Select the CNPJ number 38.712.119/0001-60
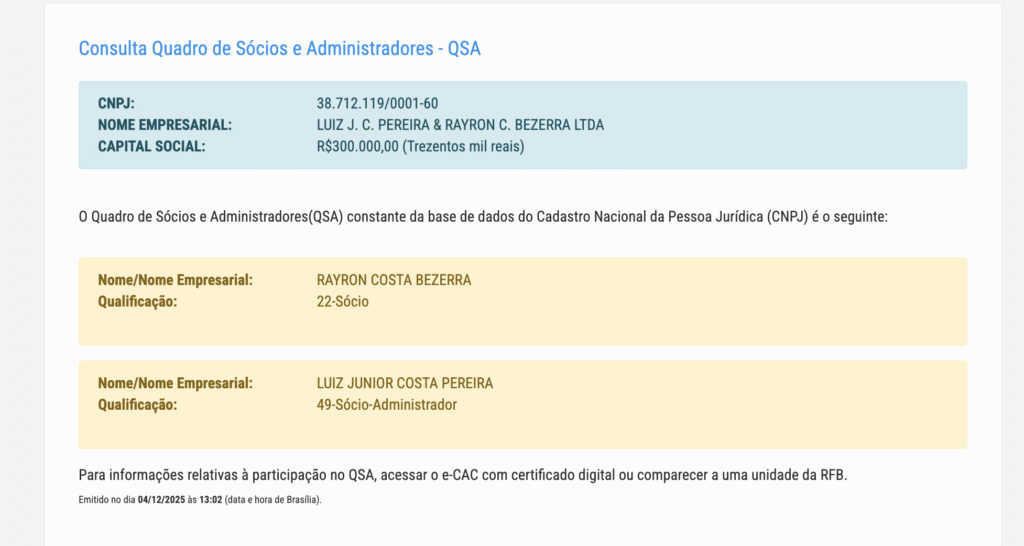This screenshot has width=1024, height=546. (377, 103)
